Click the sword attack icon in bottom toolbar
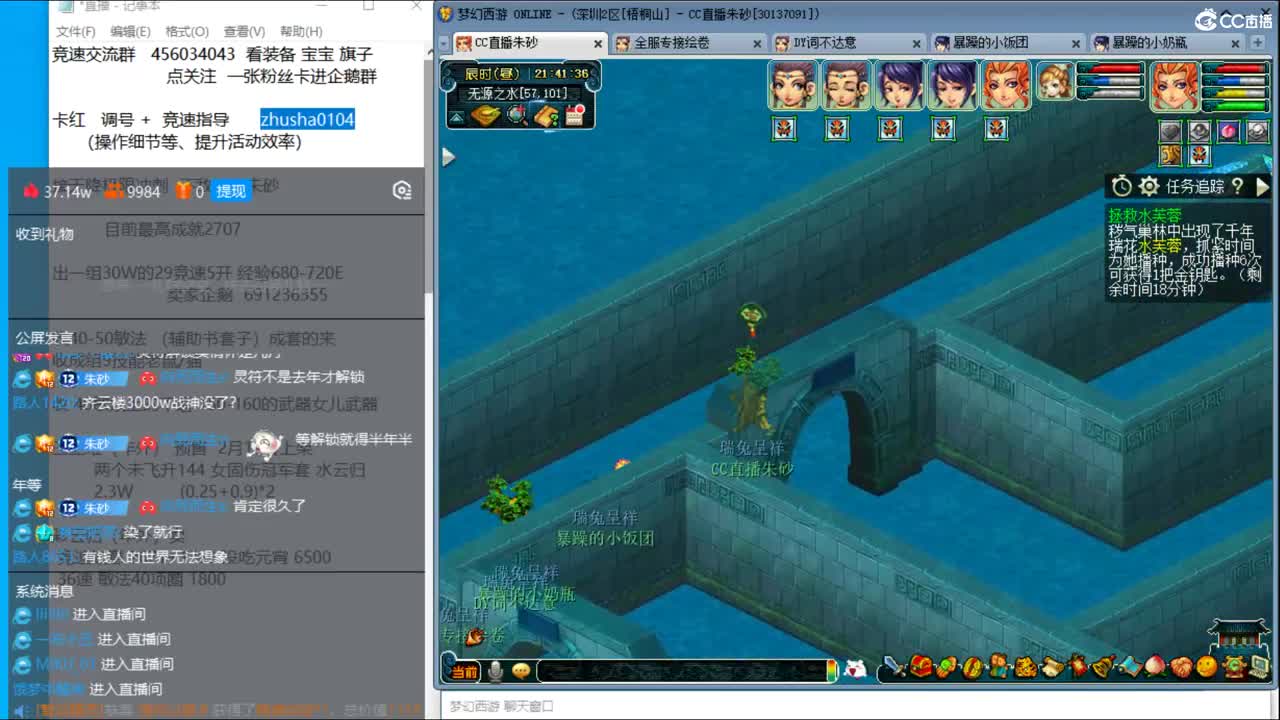This screenshot has width=1280, height=720. (894, 667)
